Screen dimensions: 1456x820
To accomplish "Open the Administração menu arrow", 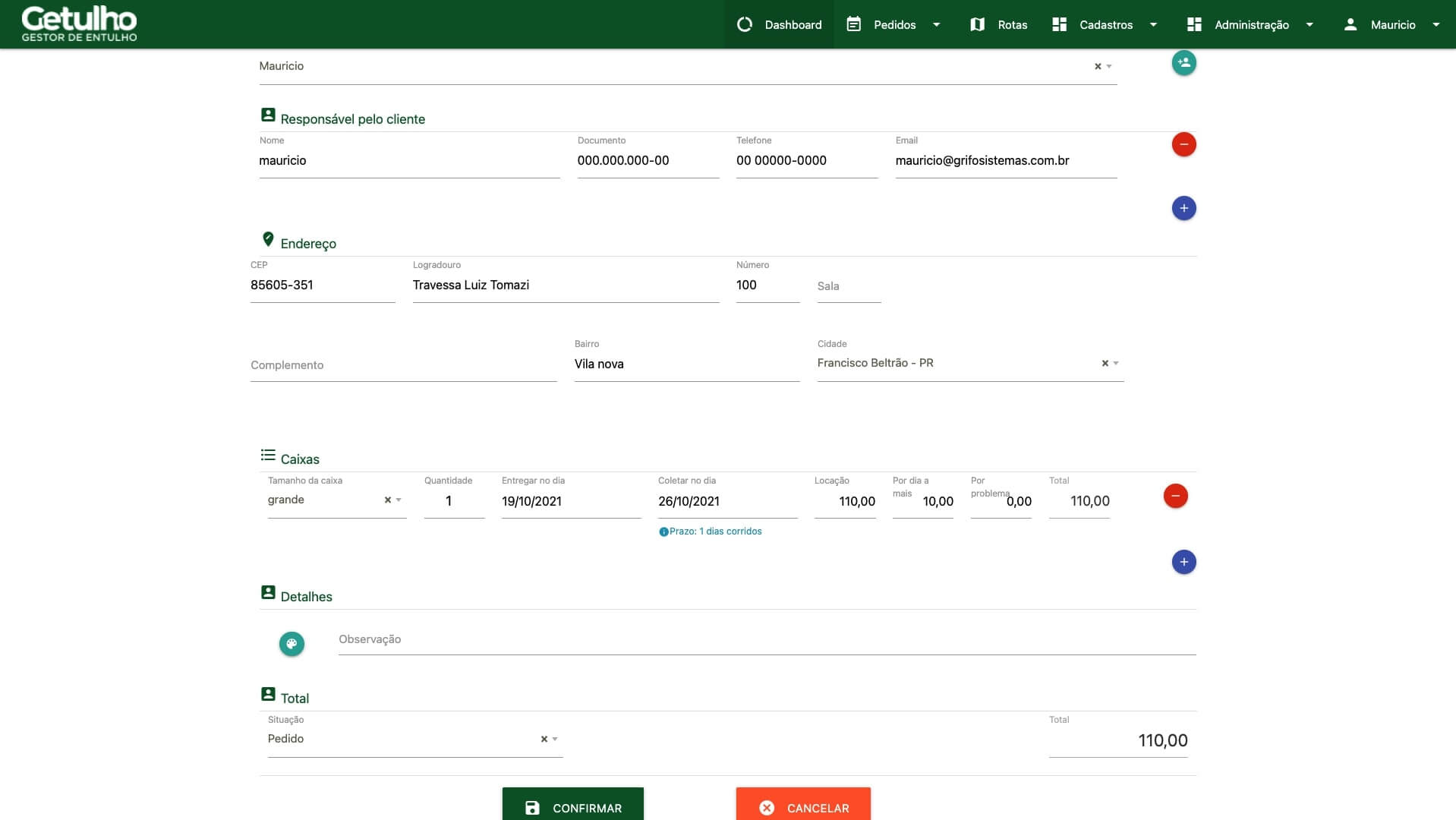I will 1309,24.
